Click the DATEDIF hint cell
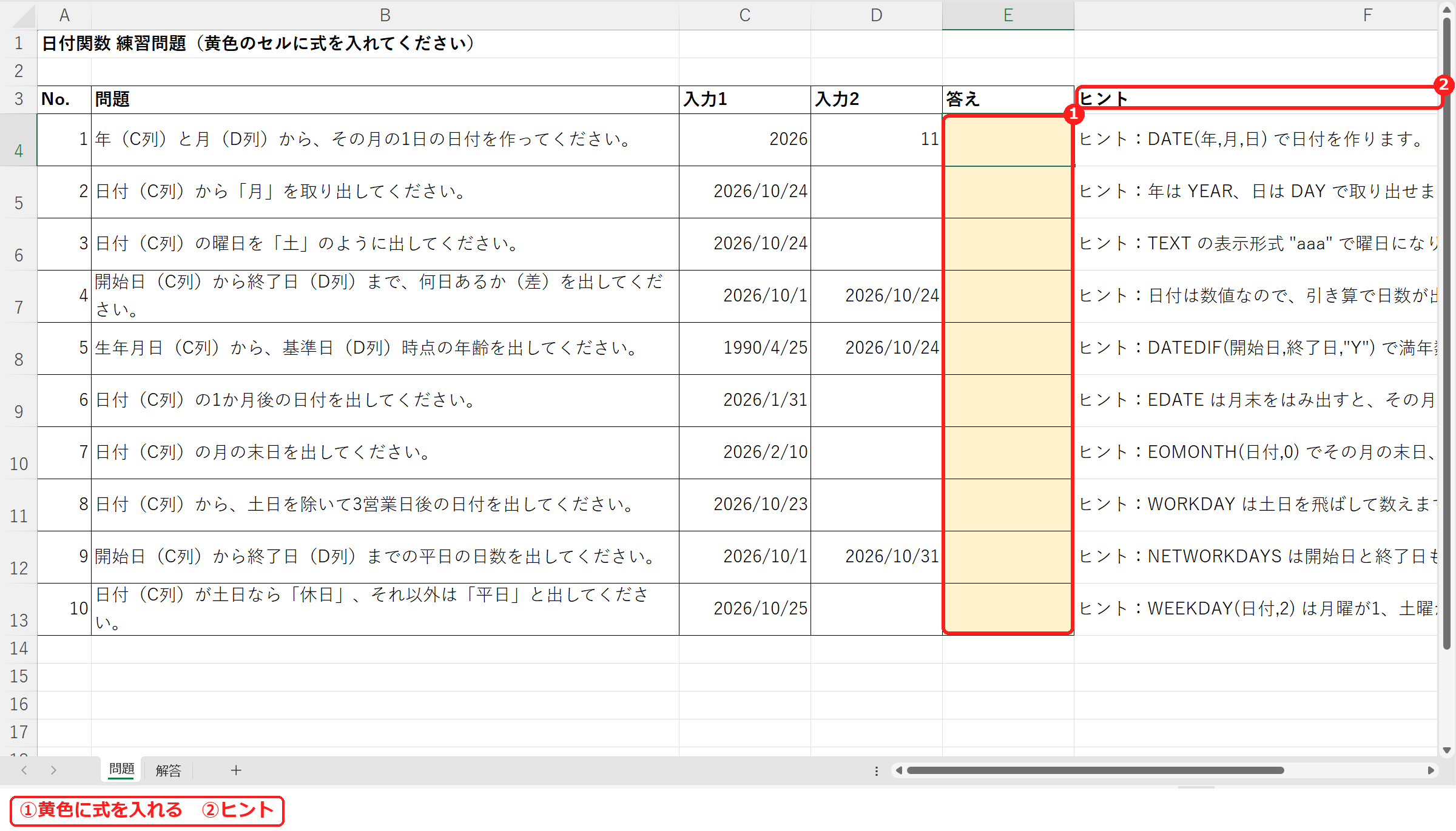Viewport: 1456px width, 831px height. pyautogui.click(x=1256, y=349)
